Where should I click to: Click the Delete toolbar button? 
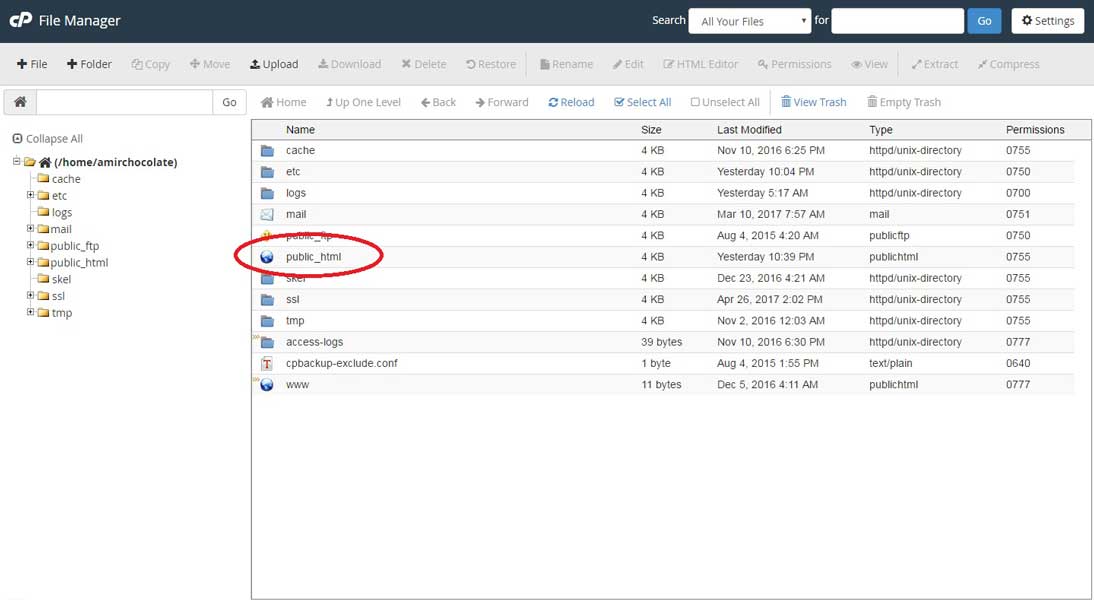[424, 64]
